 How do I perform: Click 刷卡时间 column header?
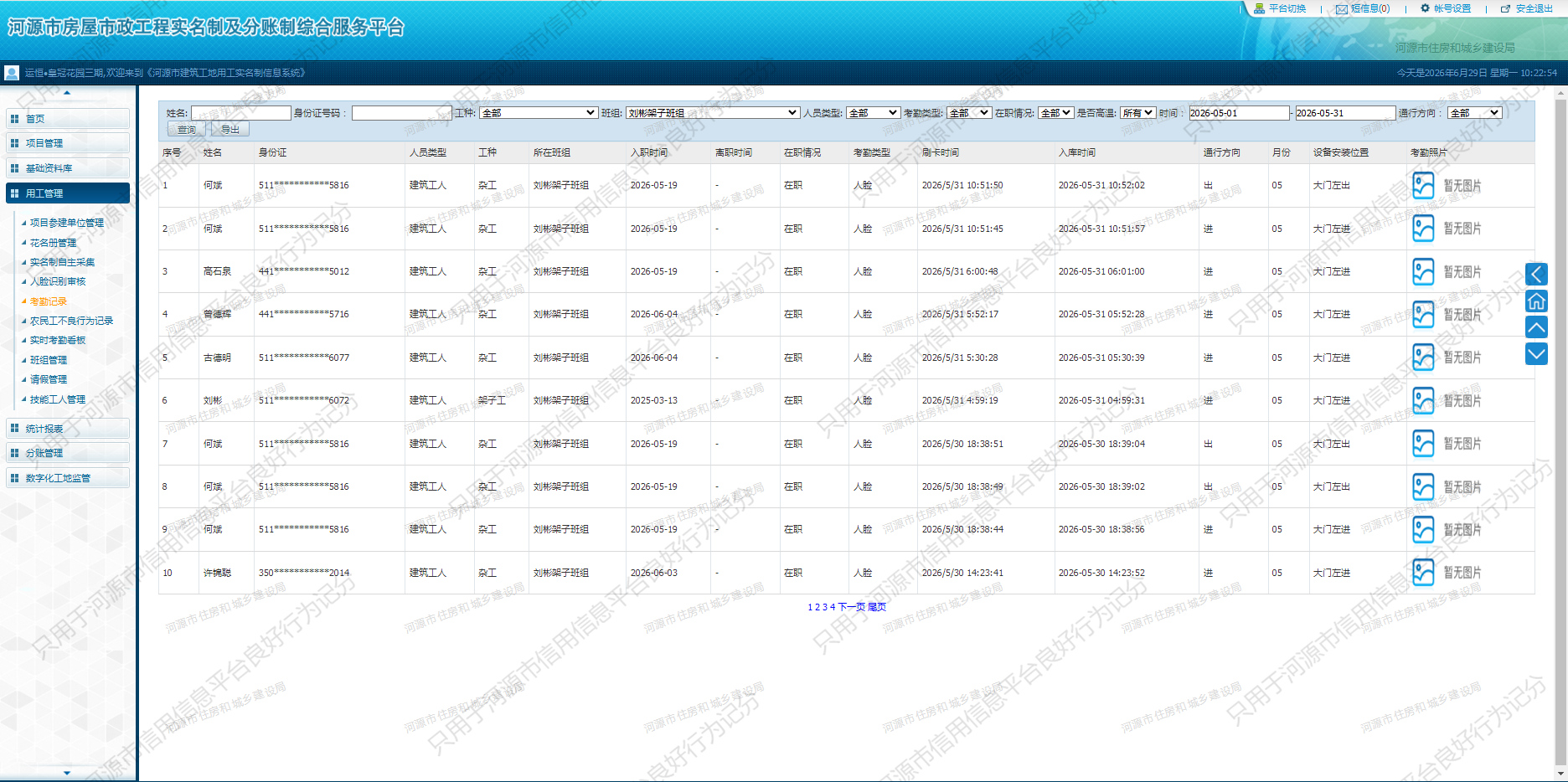point(940,152)
